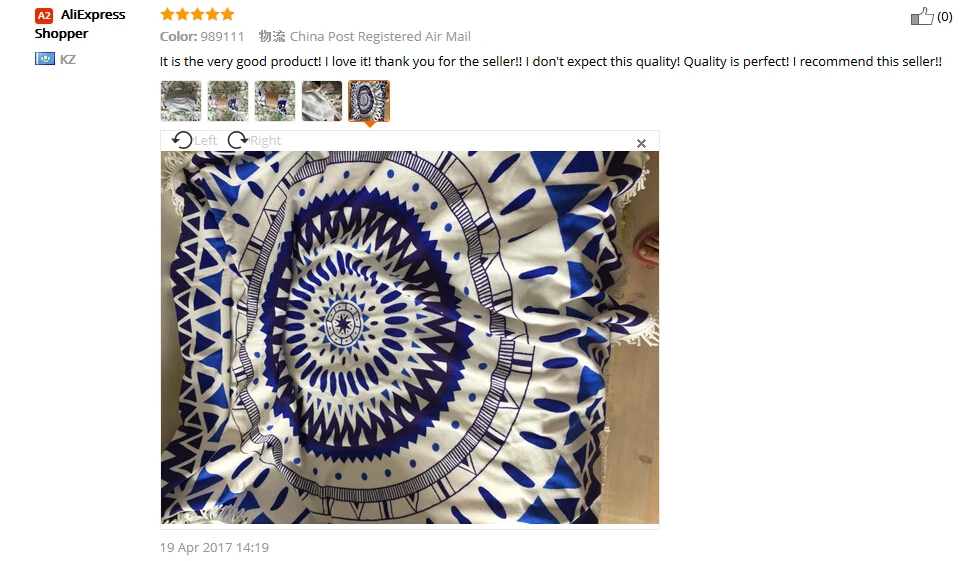Click the enlarged mandala towel photo
The width and height of the screenshot is (962, 561).
coord(410,337)
